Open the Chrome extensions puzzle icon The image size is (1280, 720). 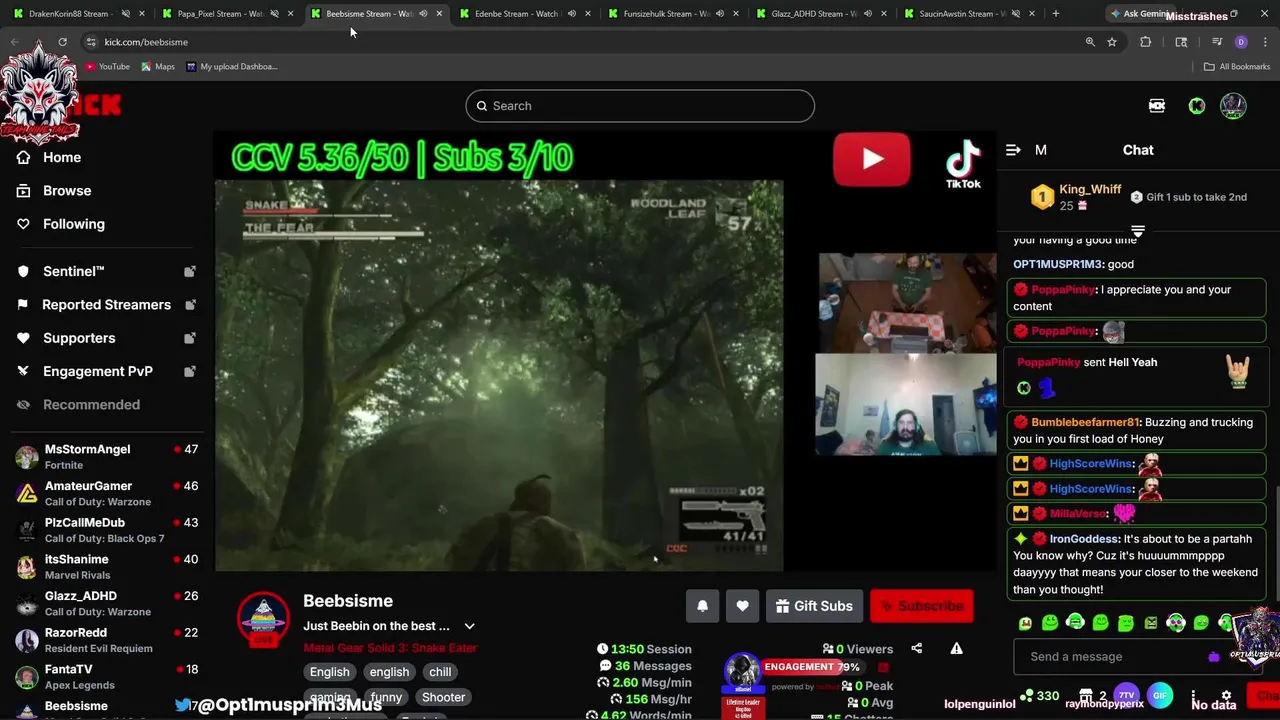[x=1146, y=42]
